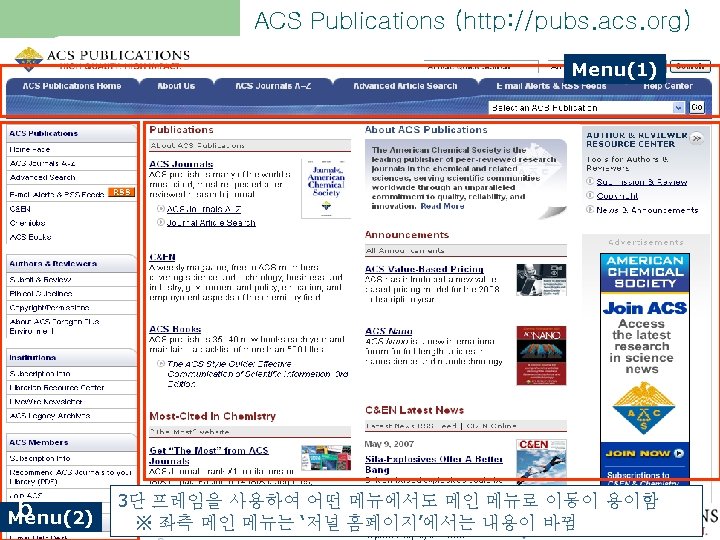Click the C&EN heading link
The height and width of the screenshot is (540, 720).
point(162,257)
